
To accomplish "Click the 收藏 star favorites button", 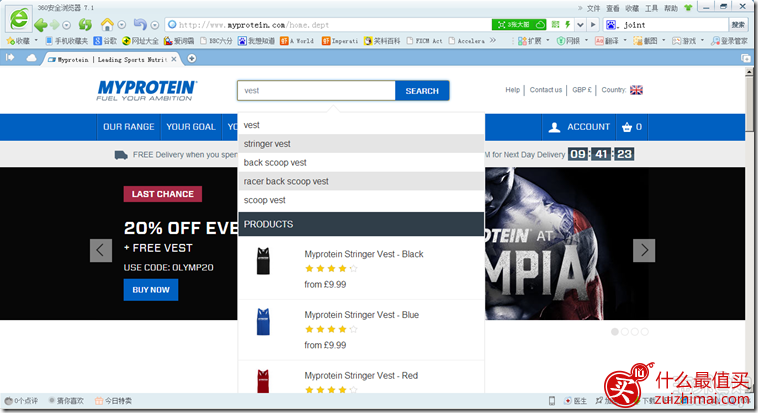I will pyautogui.click(x=19, y=41).
